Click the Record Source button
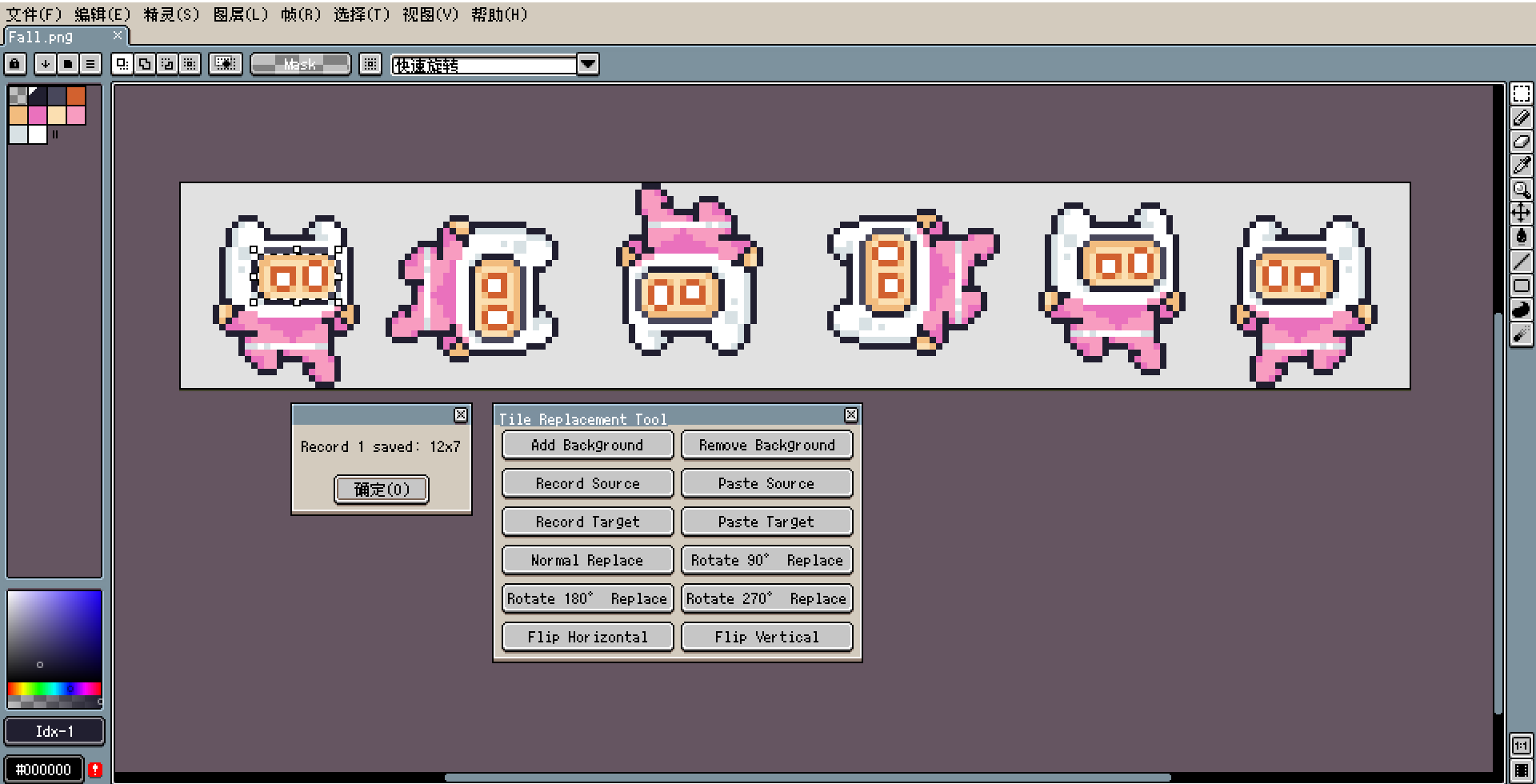 [x=587, y=483]
